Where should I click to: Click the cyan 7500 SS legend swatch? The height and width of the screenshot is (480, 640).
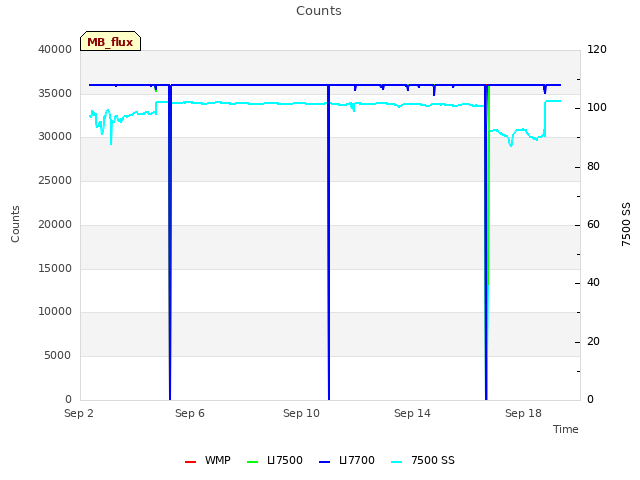pos(396,462)
